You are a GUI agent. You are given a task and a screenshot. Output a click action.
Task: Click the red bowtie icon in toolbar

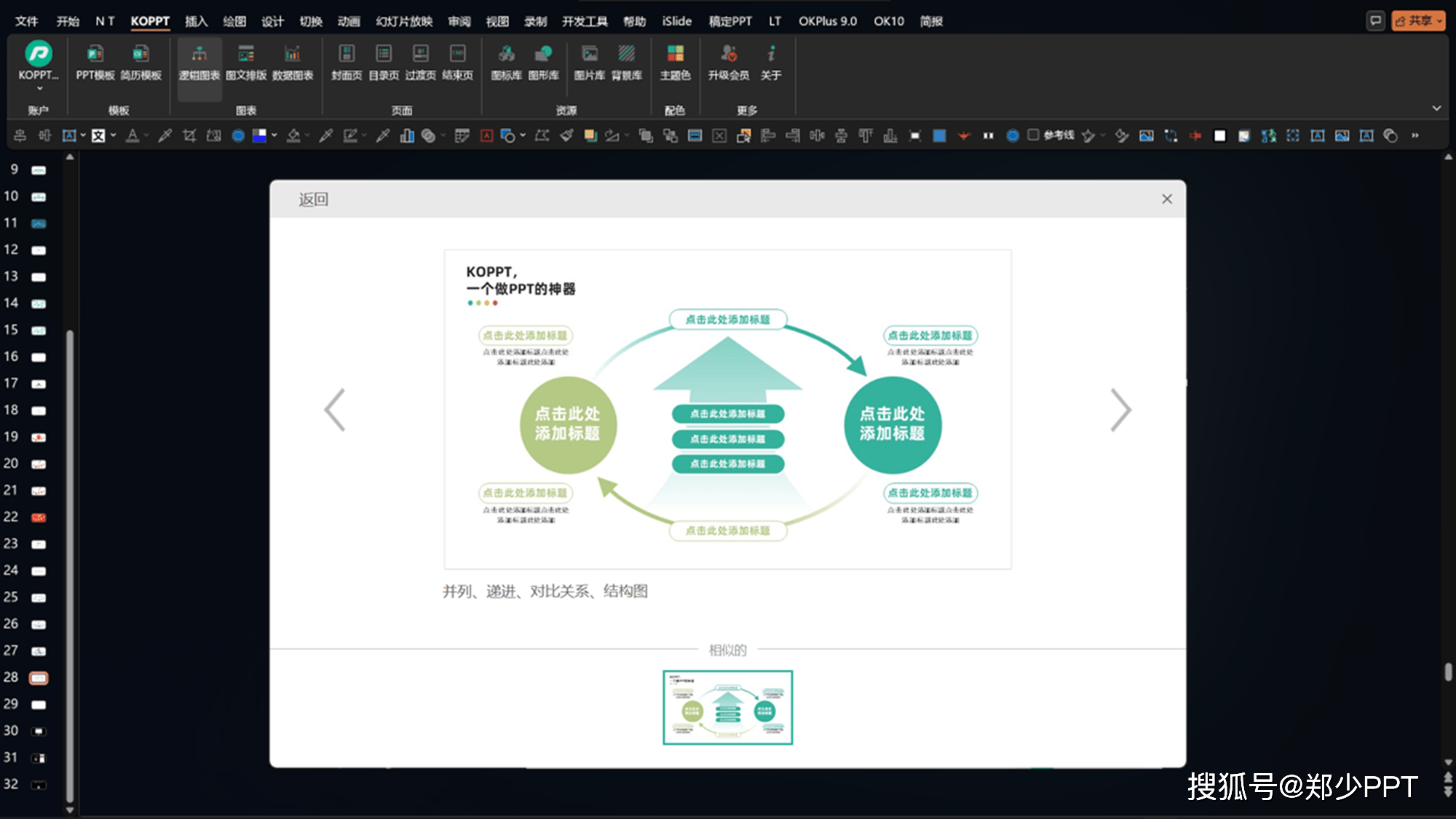pyautogui.click(x=964, y=135)
